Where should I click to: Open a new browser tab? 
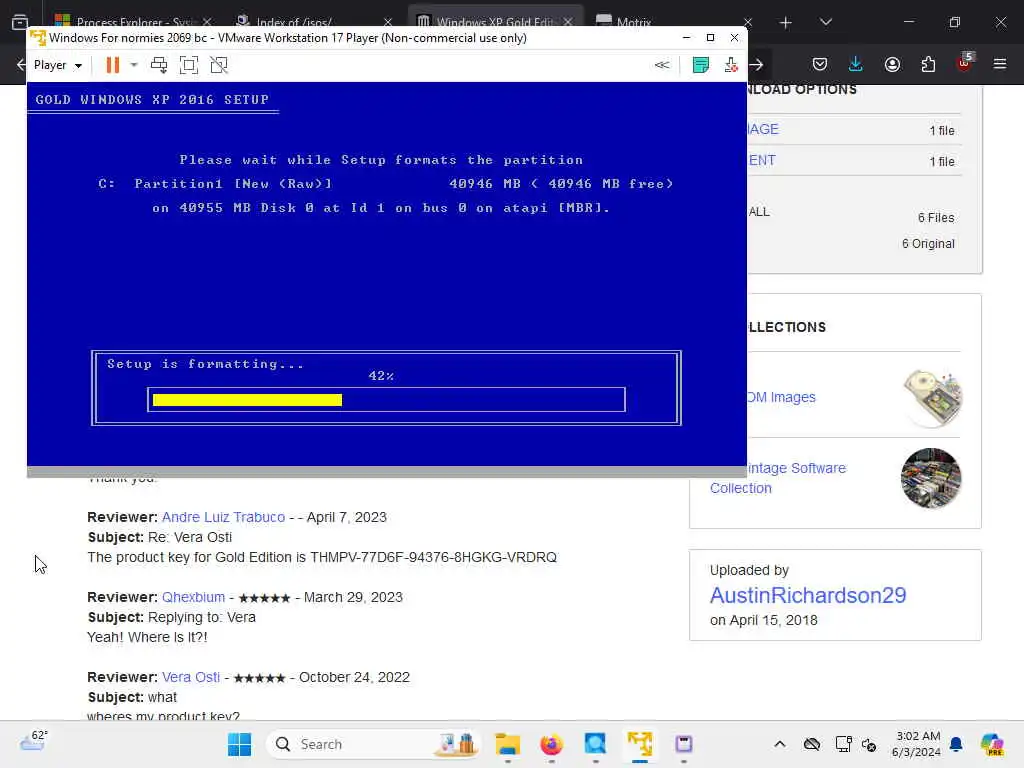click(x=786, y=23)
